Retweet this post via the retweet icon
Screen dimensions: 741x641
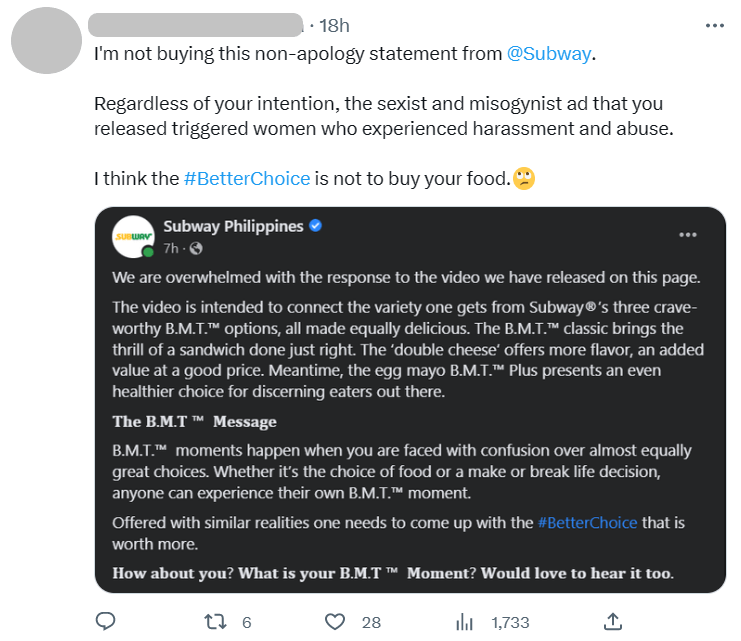coord(215,622)
